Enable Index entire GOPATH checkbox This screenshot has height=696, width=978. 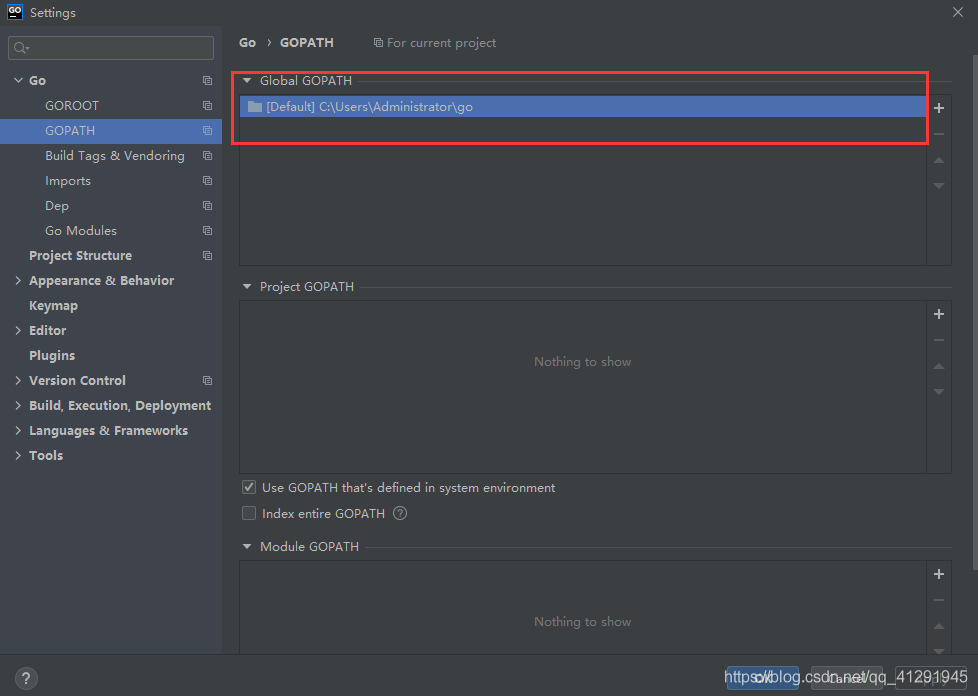(x=249, y=513)
